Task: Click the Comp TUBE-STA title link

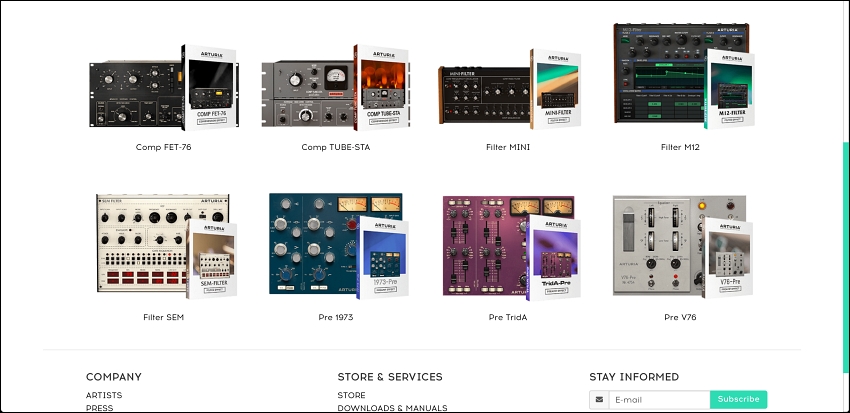Action: [x=336, y=147]
